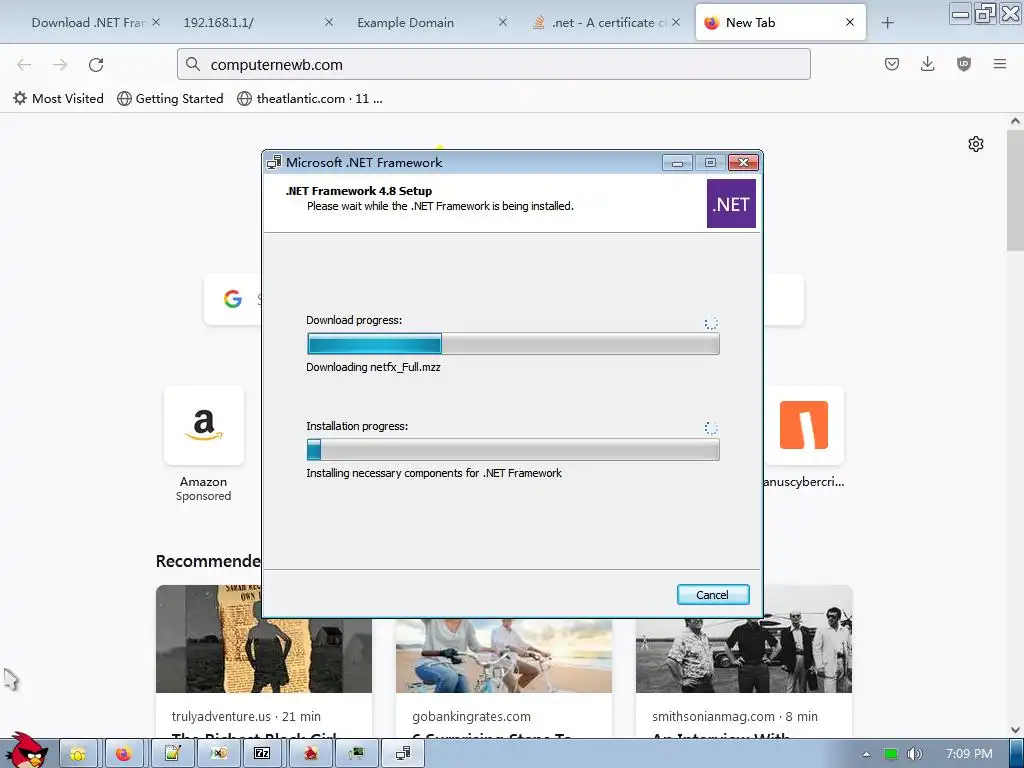Reload the current page
Screen dimensions: 1024x768
[x=96, y=64]
